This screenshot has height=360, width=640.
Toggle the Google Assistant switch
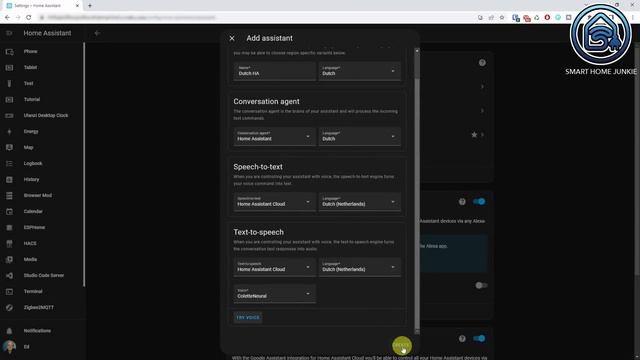[x=479, y=339]
